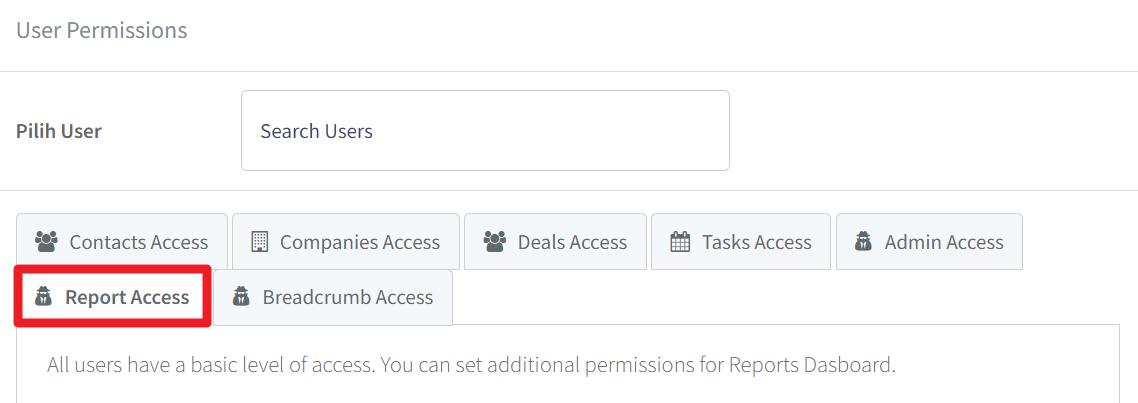This screenshot has width=1138, height=403.
Task: Open the Search Users dropdown field
Action: tap(485, 131)
